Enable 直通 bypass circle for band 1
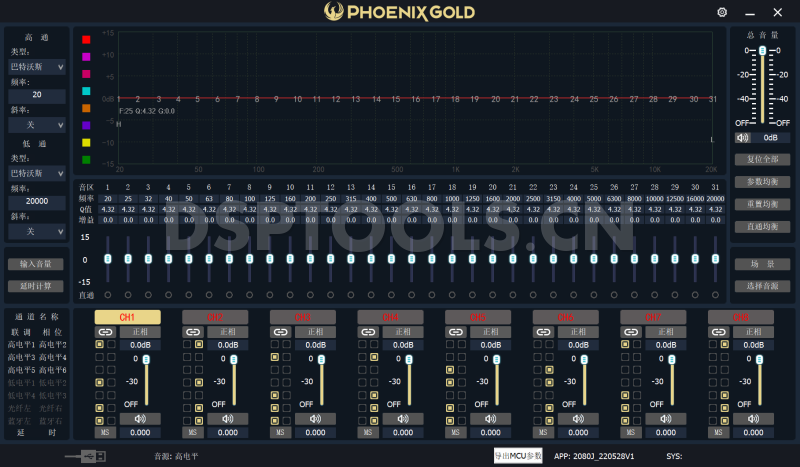This screenshot has width=800, height=467. coord(108,295)
